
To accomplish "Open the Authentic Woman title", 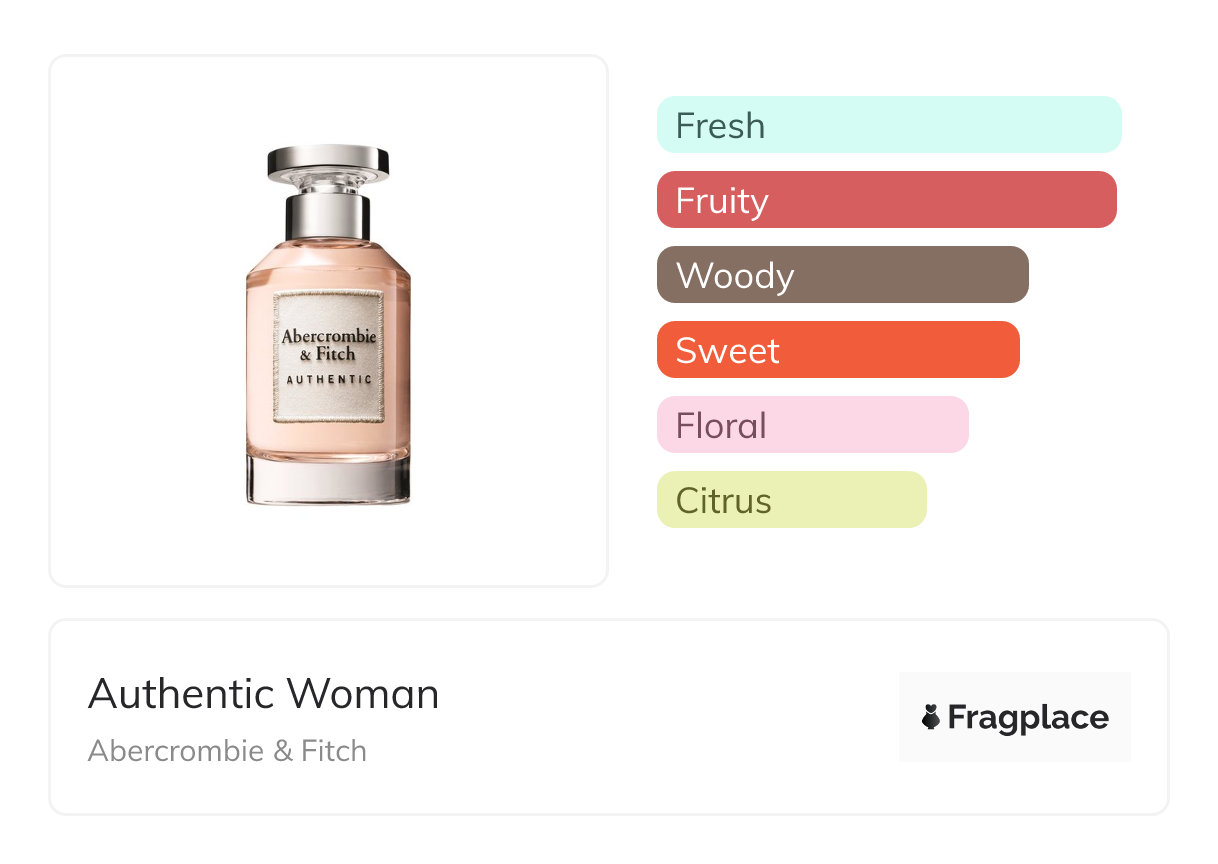I will (263, 694).
